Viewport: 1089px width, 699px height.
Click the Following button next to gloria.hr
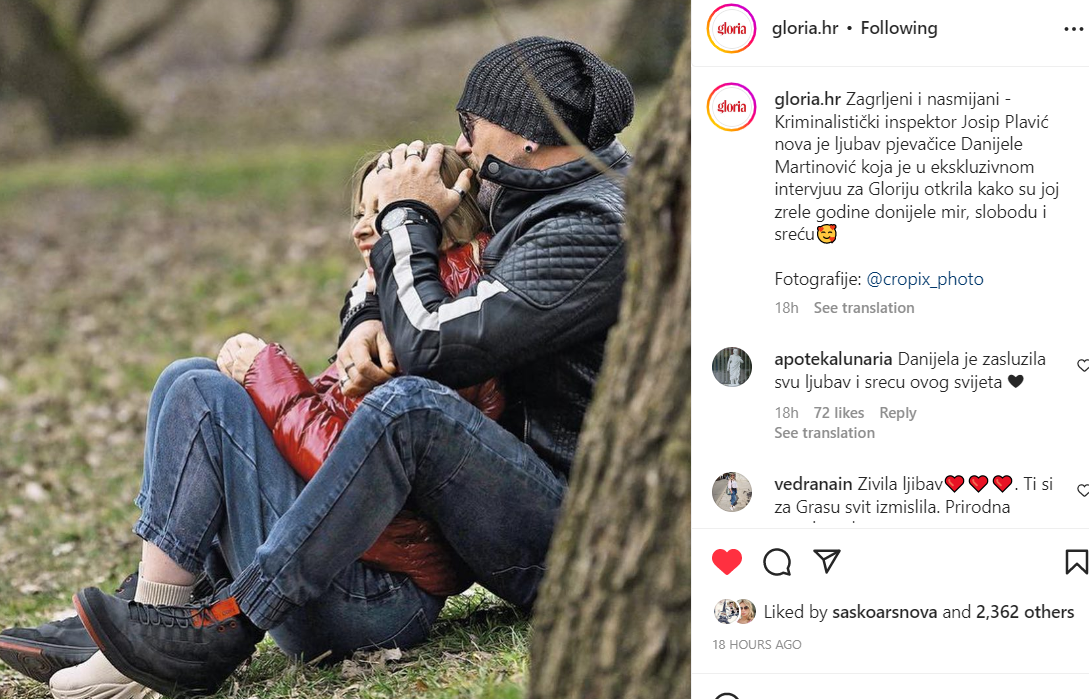(x=899, y=28)
